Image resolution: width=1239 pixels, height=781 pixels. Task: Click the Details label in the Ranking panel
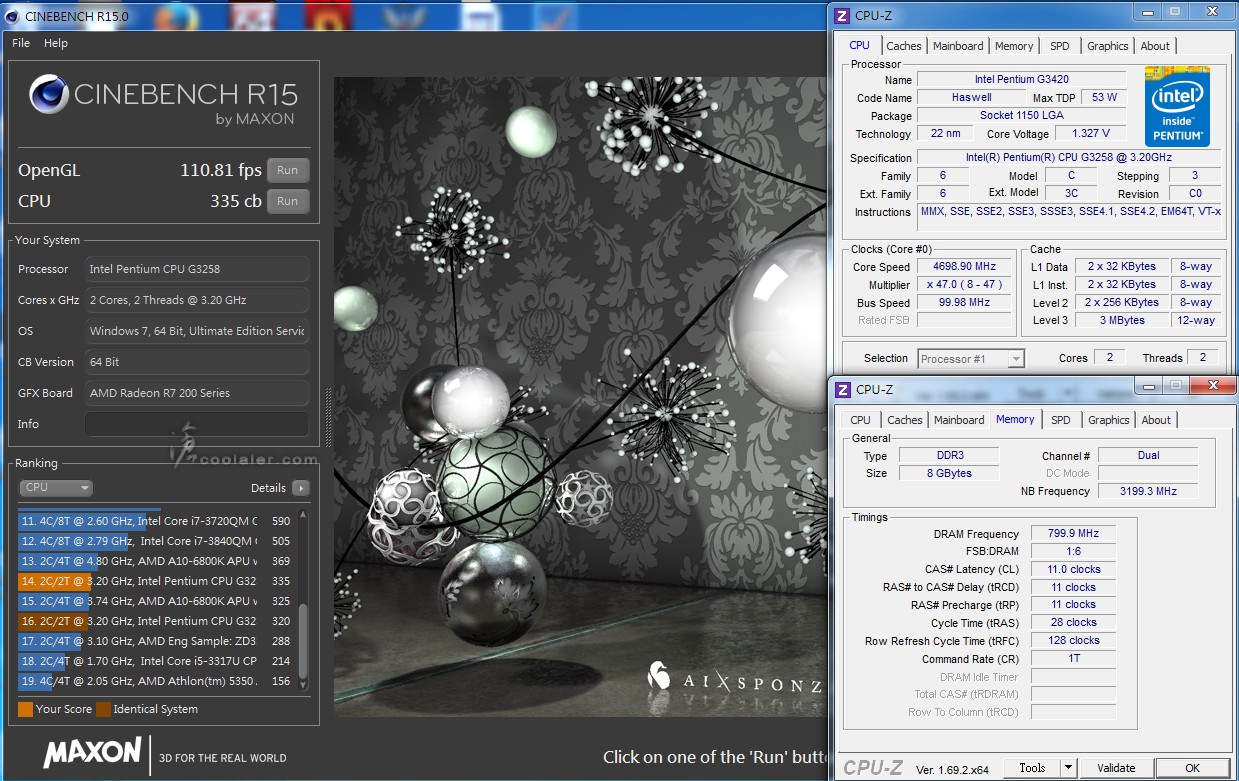268,488
